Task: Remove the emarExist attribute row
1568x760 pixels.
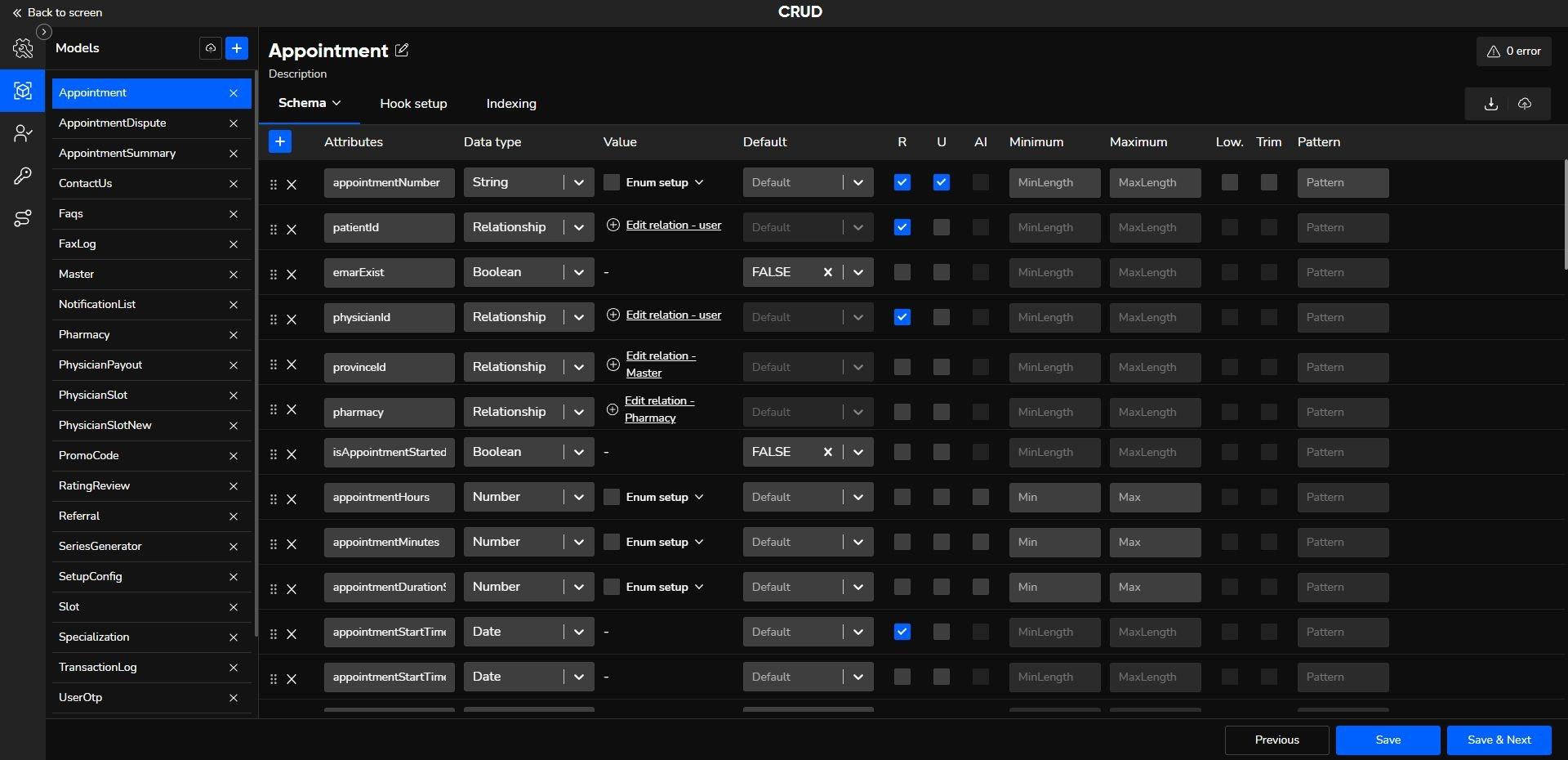Action: (292, 275)
